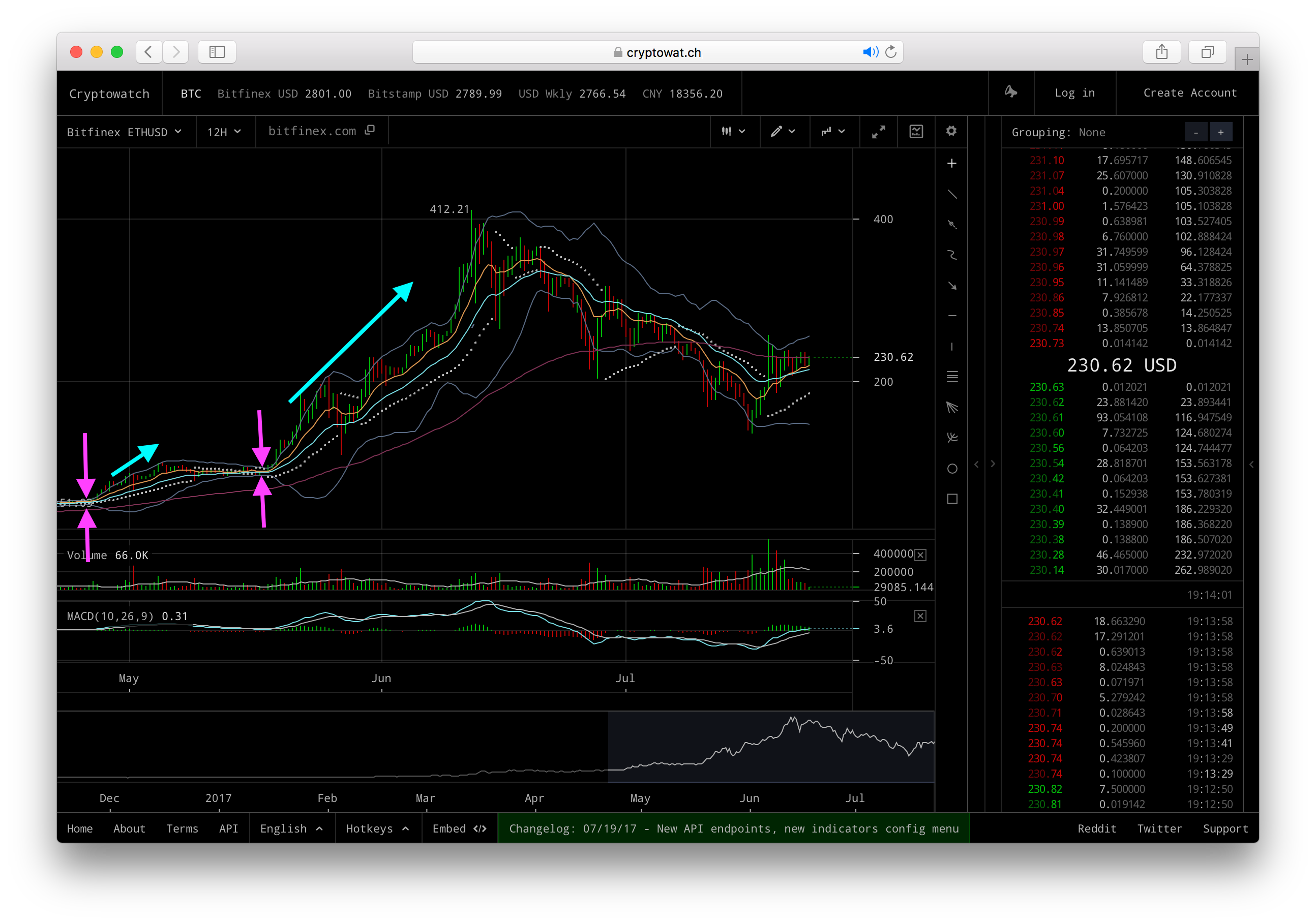Open the Embed option in footer

(x=460, y=829)
